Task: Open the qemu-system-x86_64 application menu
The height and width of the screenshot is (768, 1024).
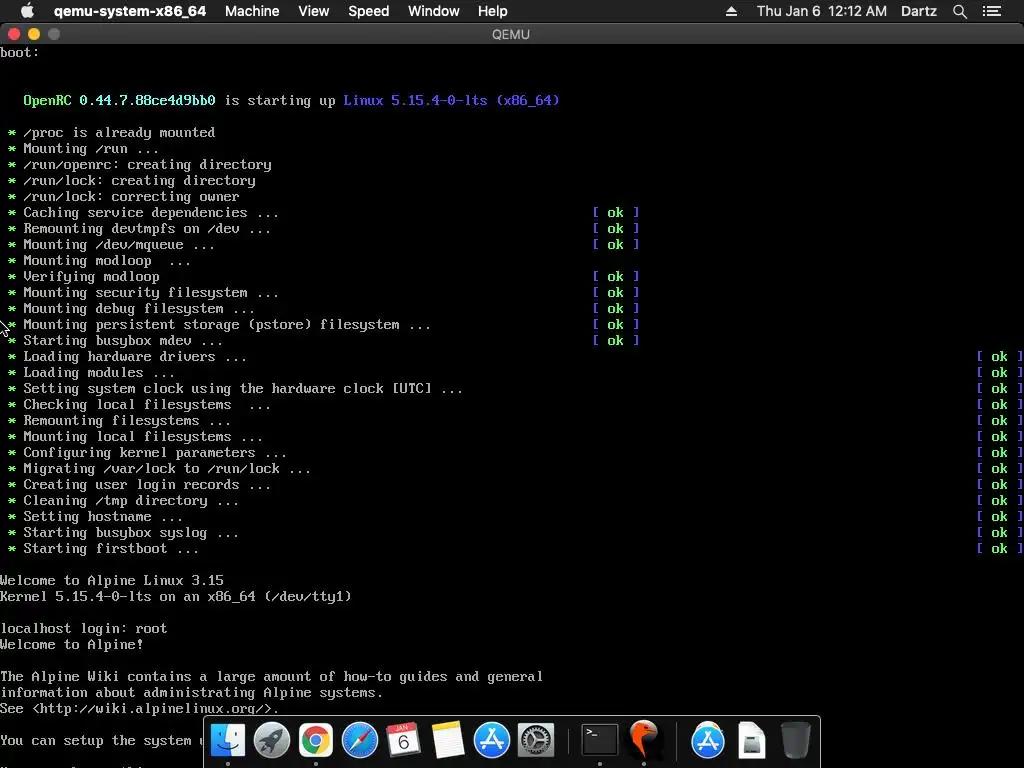Action: coord(130,11)
